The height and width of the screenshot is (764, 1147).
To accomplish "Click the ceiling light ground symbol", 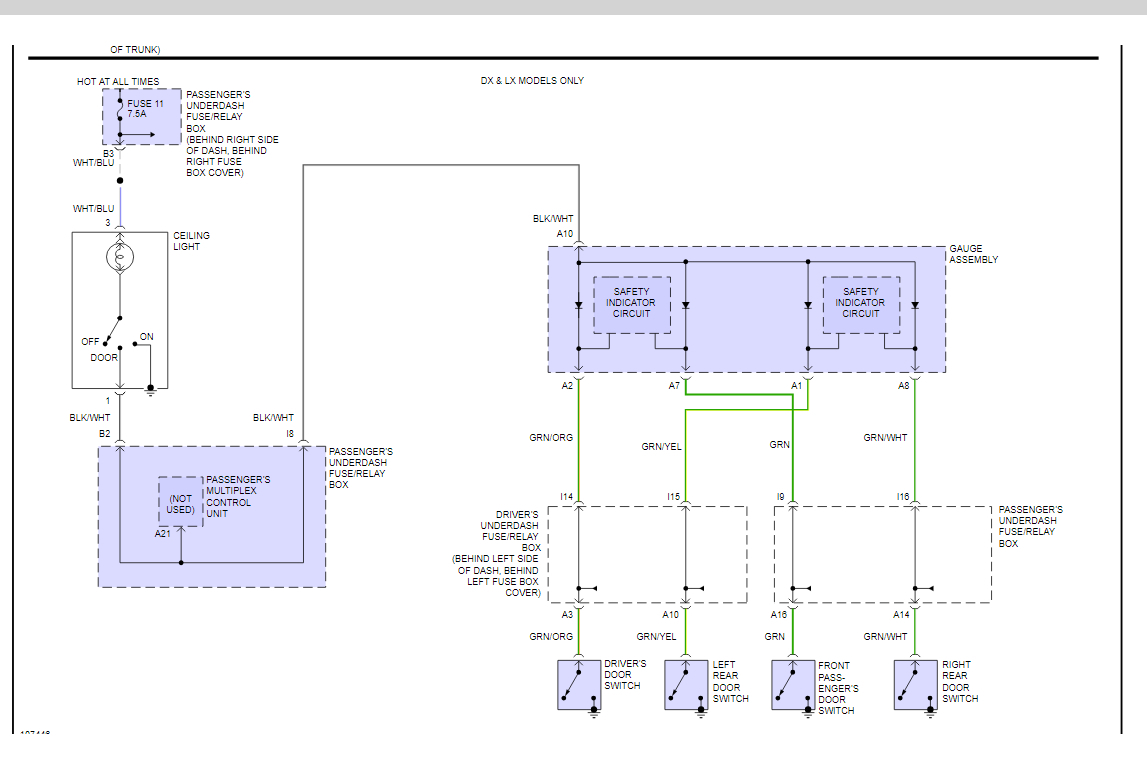I will (150, 389).
